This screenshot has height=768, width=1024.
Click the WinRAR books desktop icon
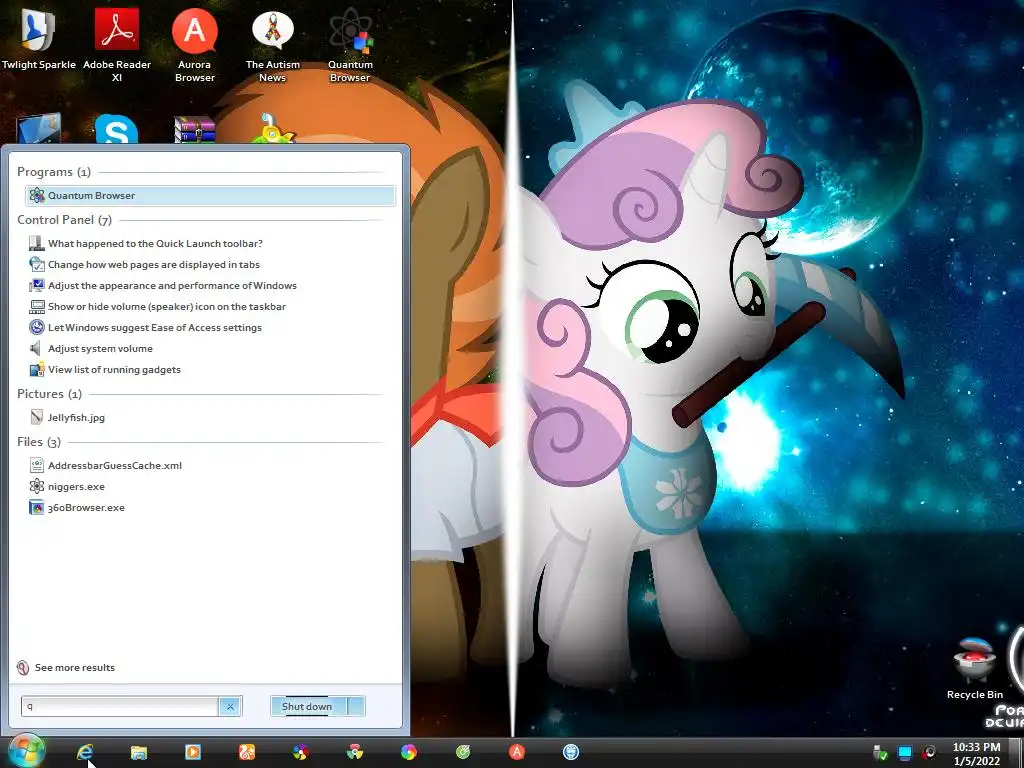click(195, 129)
